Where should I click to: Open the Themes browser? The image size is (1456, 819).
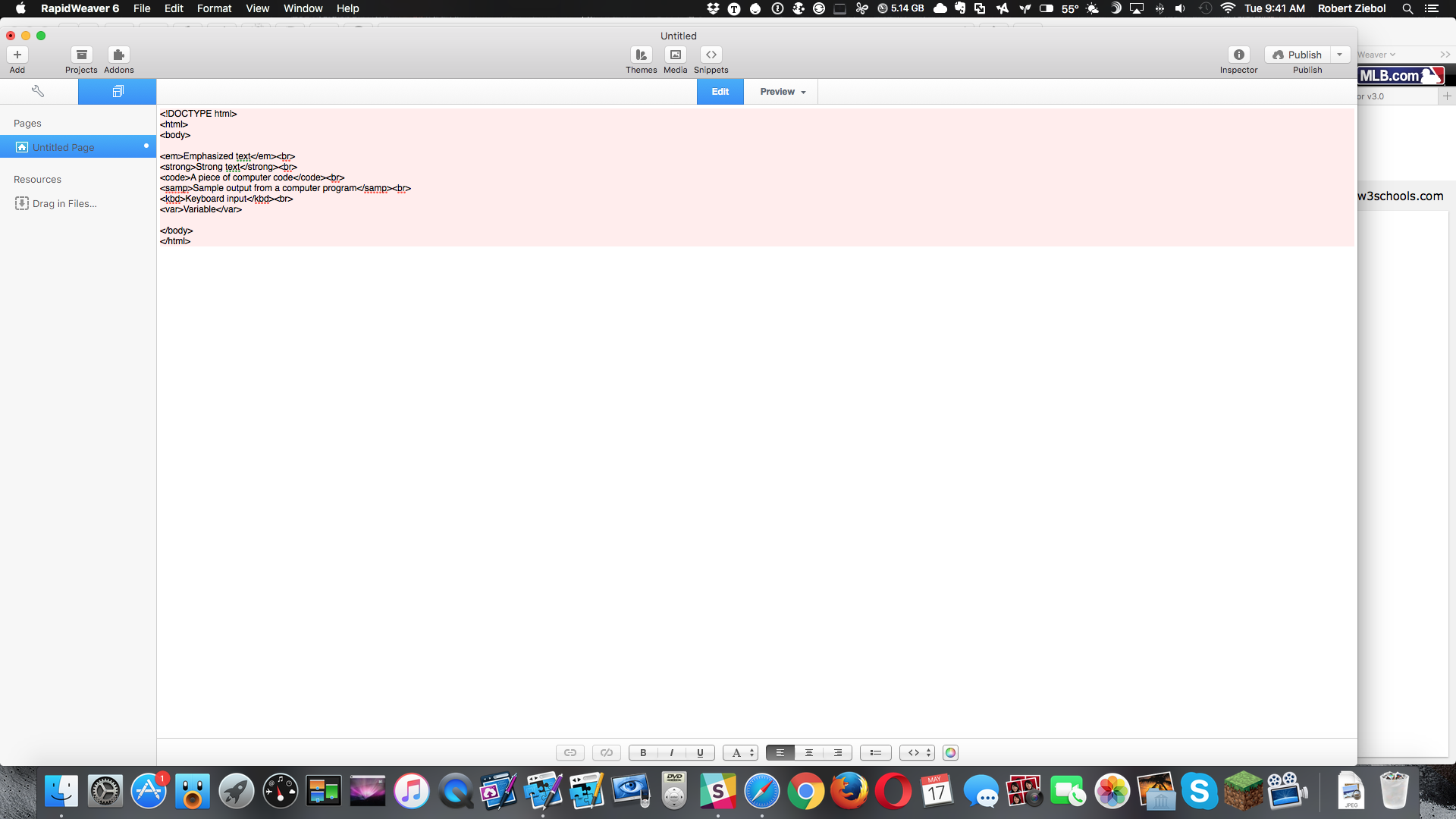click(641, 55)
